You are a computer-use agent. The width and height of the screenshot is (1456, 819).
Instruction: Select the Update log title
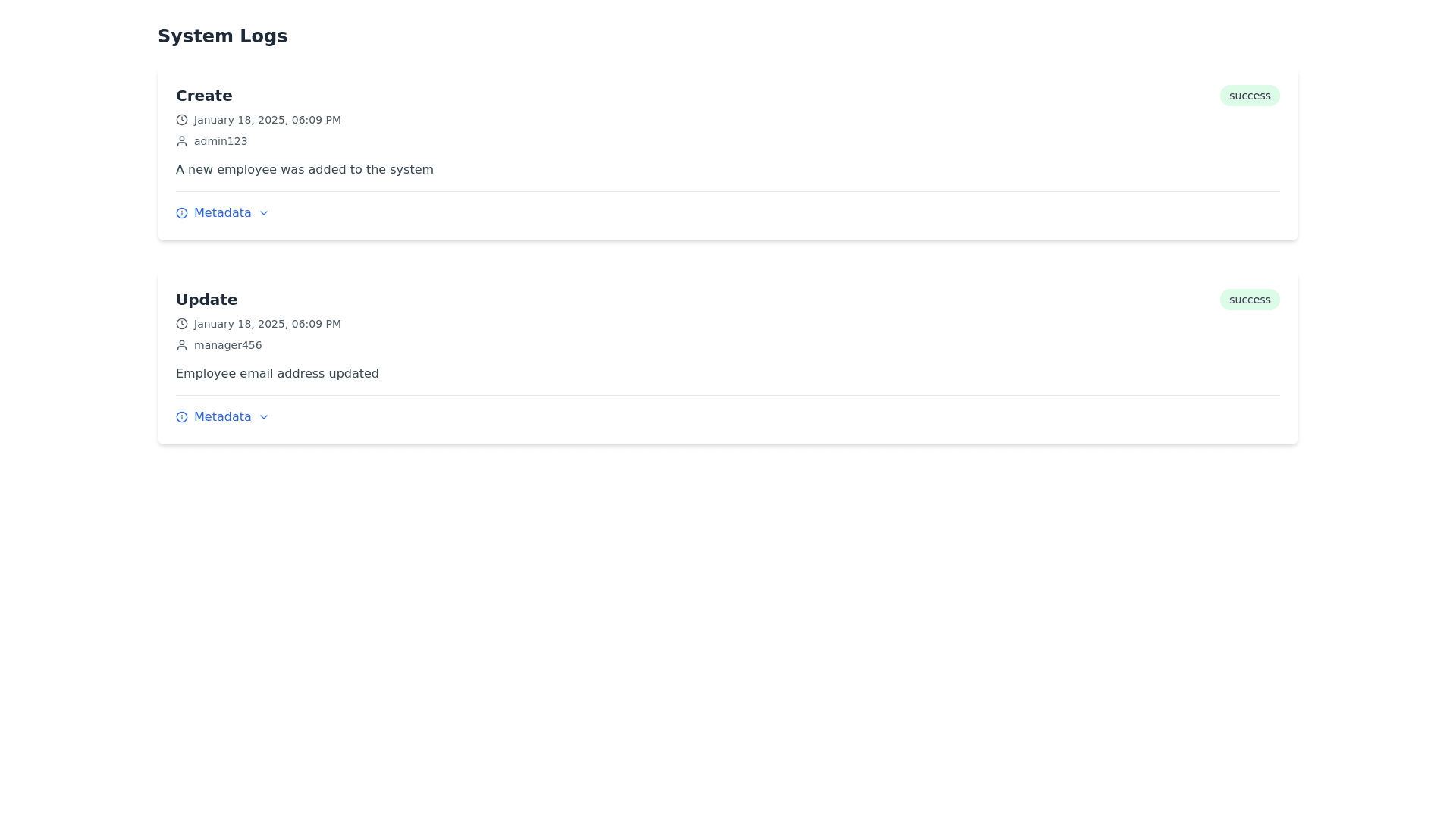click(x=206, y=300)
